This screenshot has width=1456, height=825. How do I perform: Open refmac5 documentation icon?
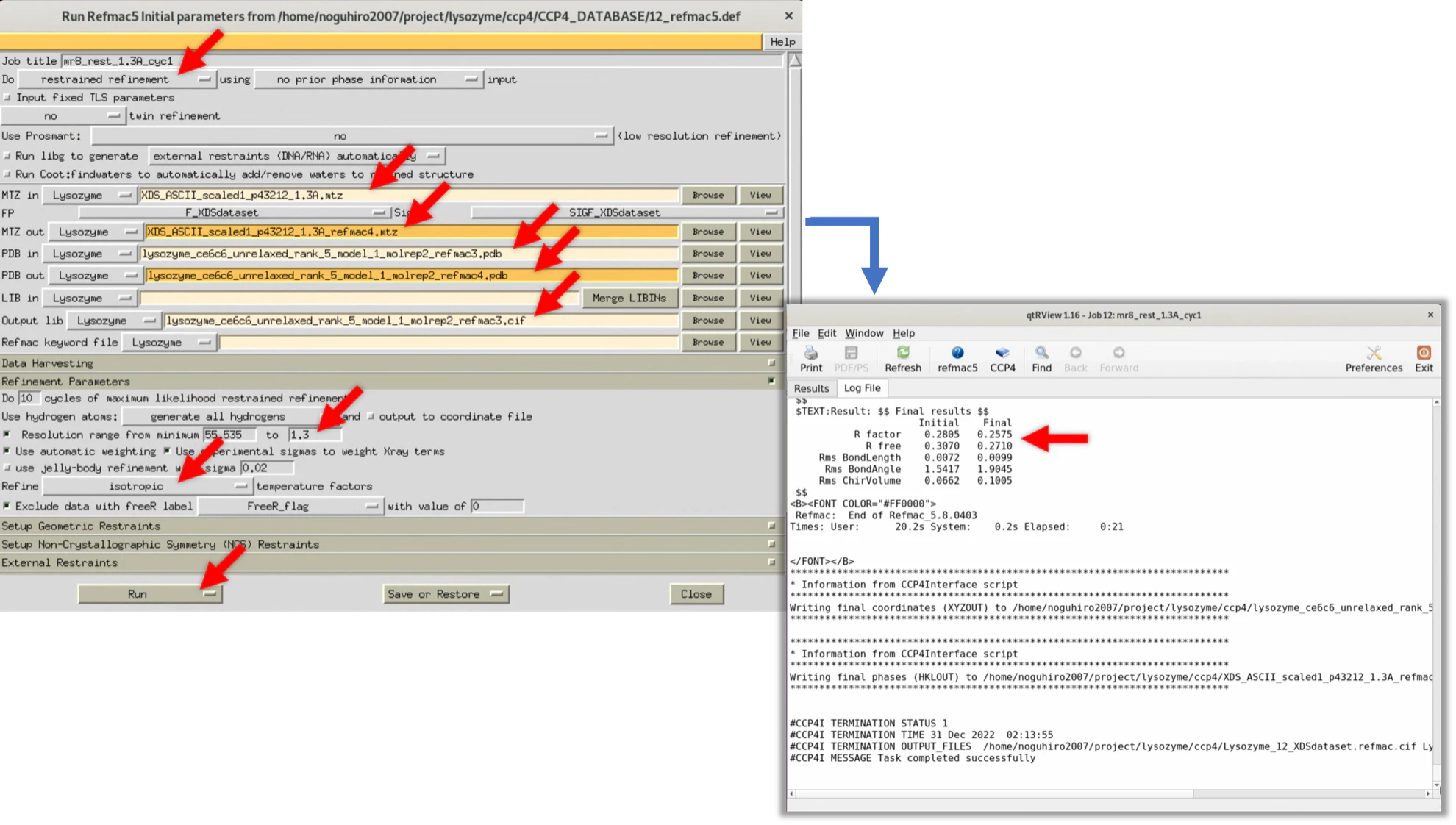tap(957, 359)
